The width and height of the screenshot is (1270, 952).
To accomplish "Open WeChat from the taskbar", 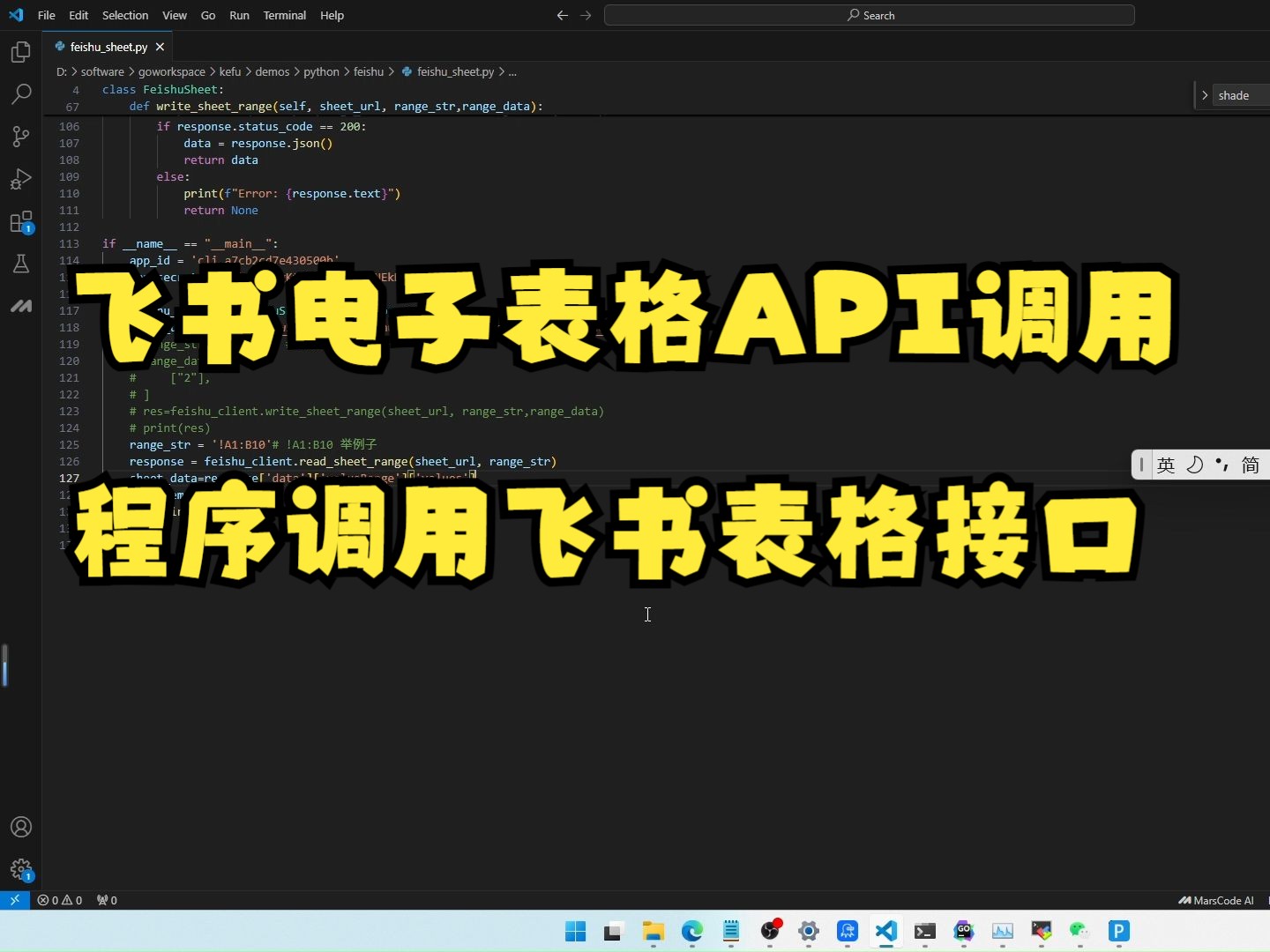I will (1079, 931).
